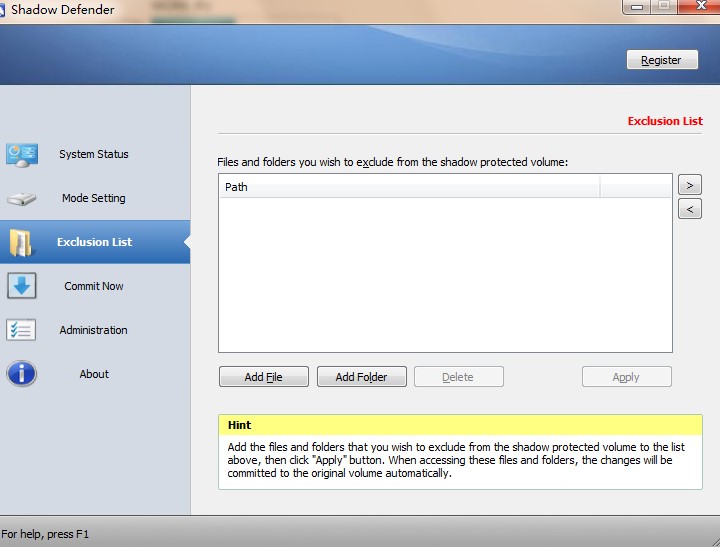Screen dimensions: 720x547
Task: Click the right arrow (>) button
Action: 690,185
